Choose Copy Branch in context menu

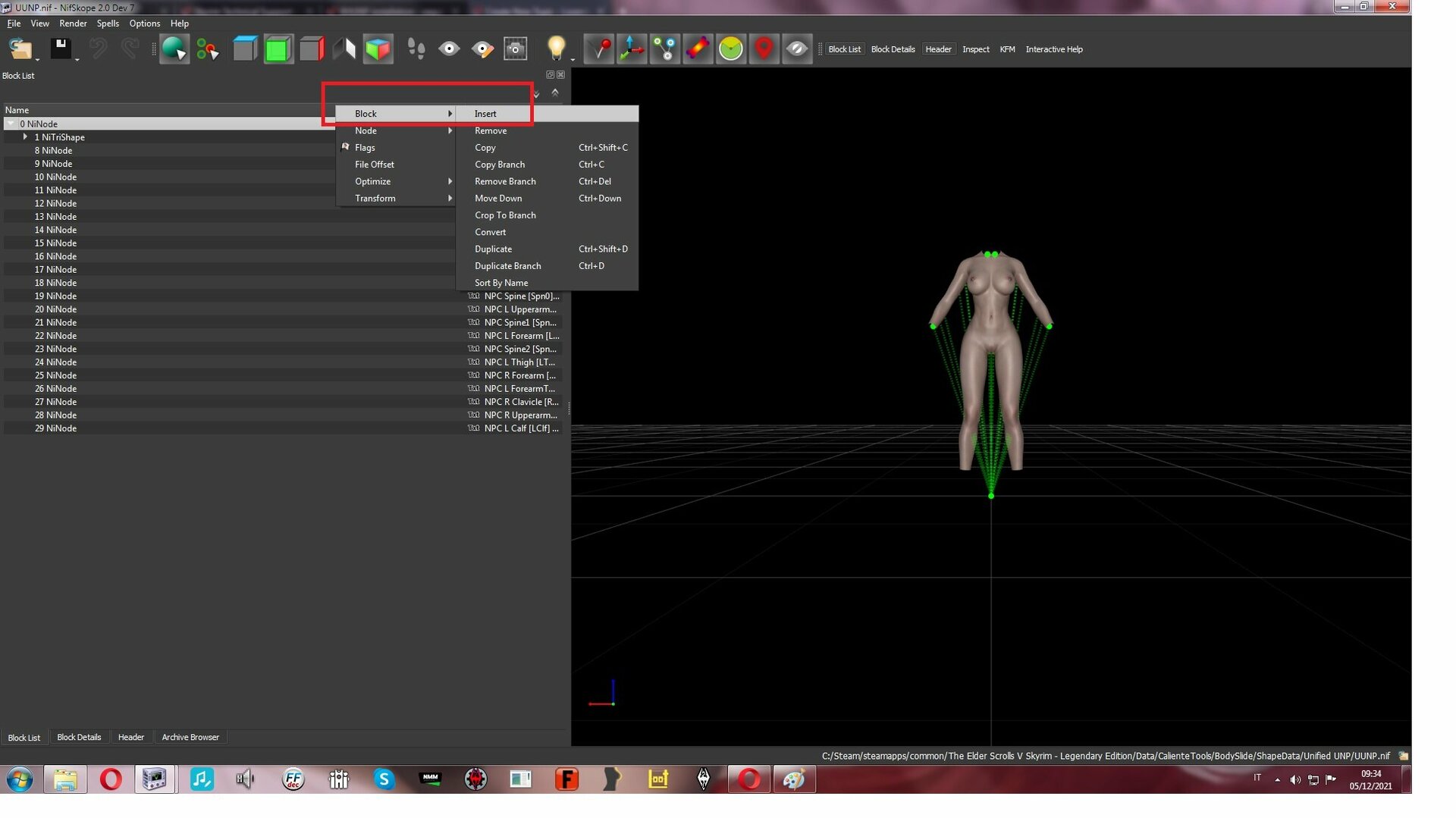tap(547, 165)
